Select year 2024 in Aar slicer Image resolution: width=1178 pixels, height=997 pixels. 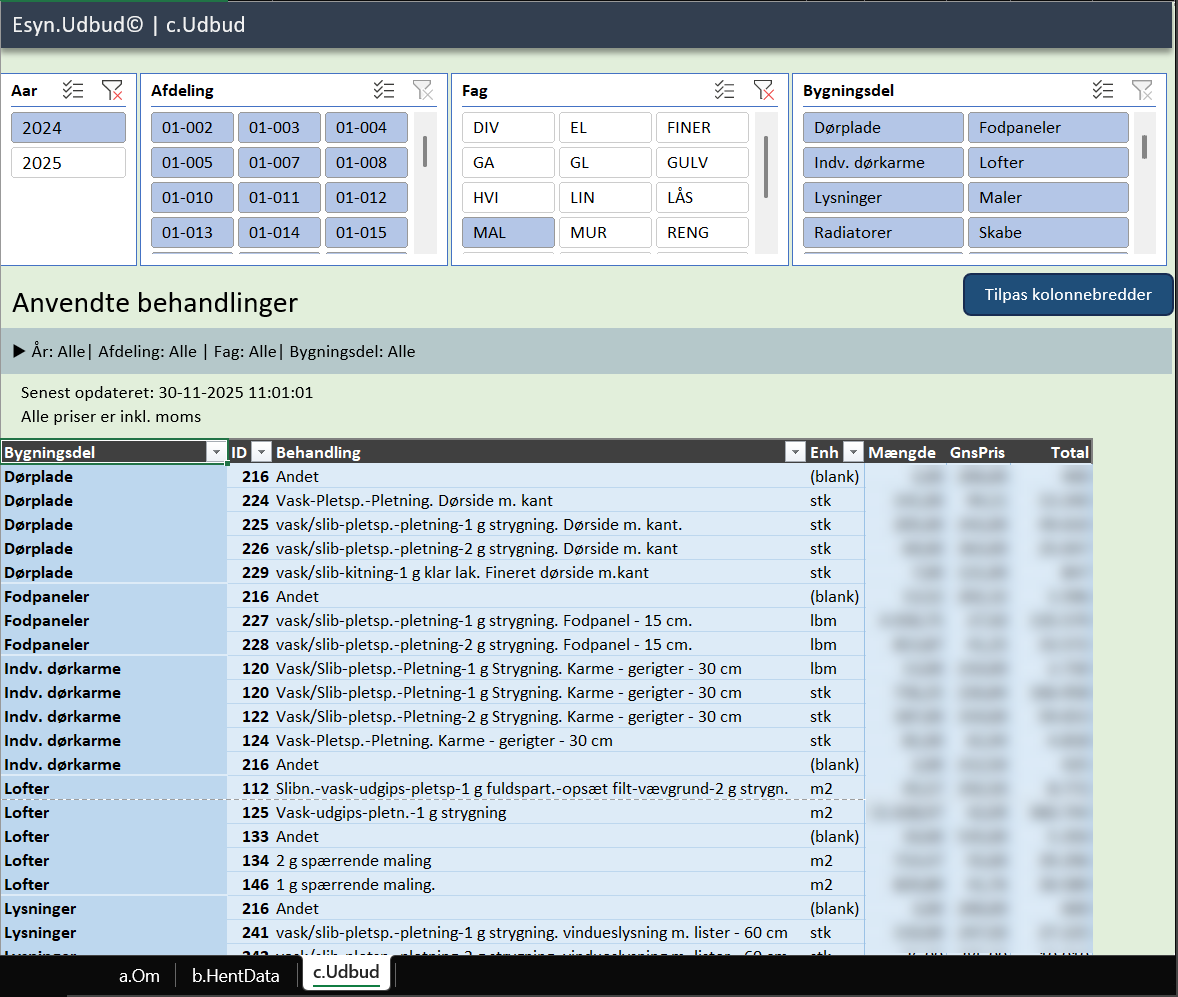[x=68, y=128]
